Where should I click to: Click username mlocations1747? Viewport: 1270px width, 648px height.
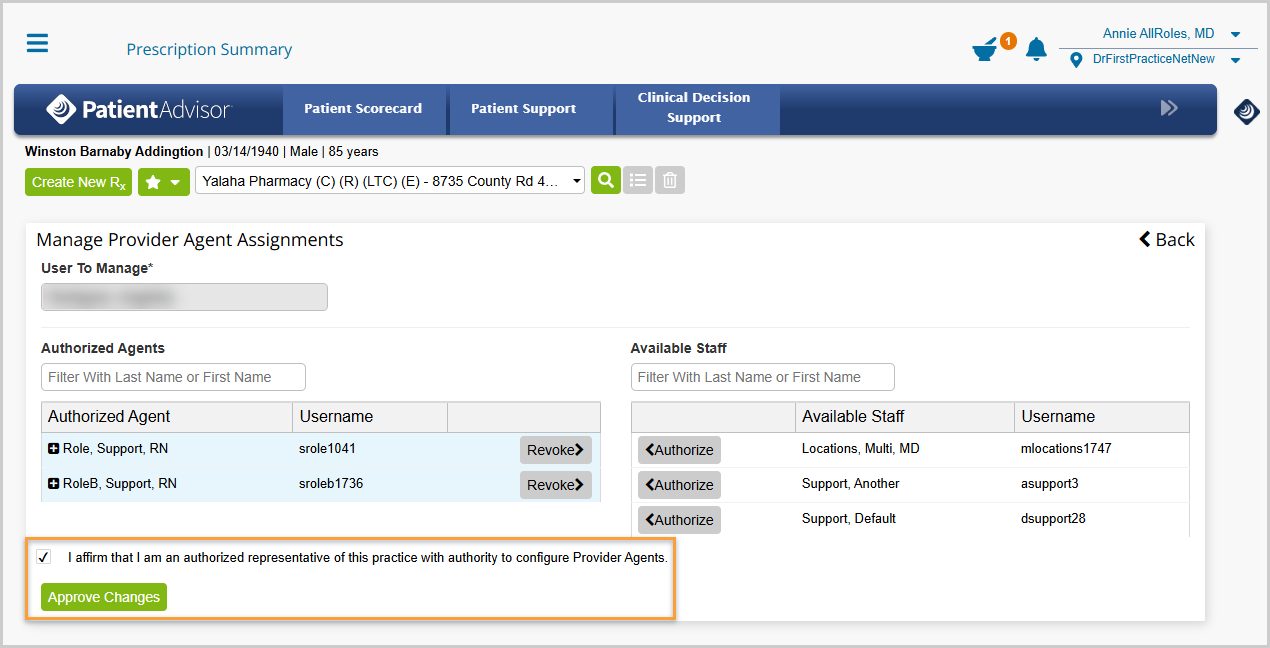click(x=1066, y=449)
